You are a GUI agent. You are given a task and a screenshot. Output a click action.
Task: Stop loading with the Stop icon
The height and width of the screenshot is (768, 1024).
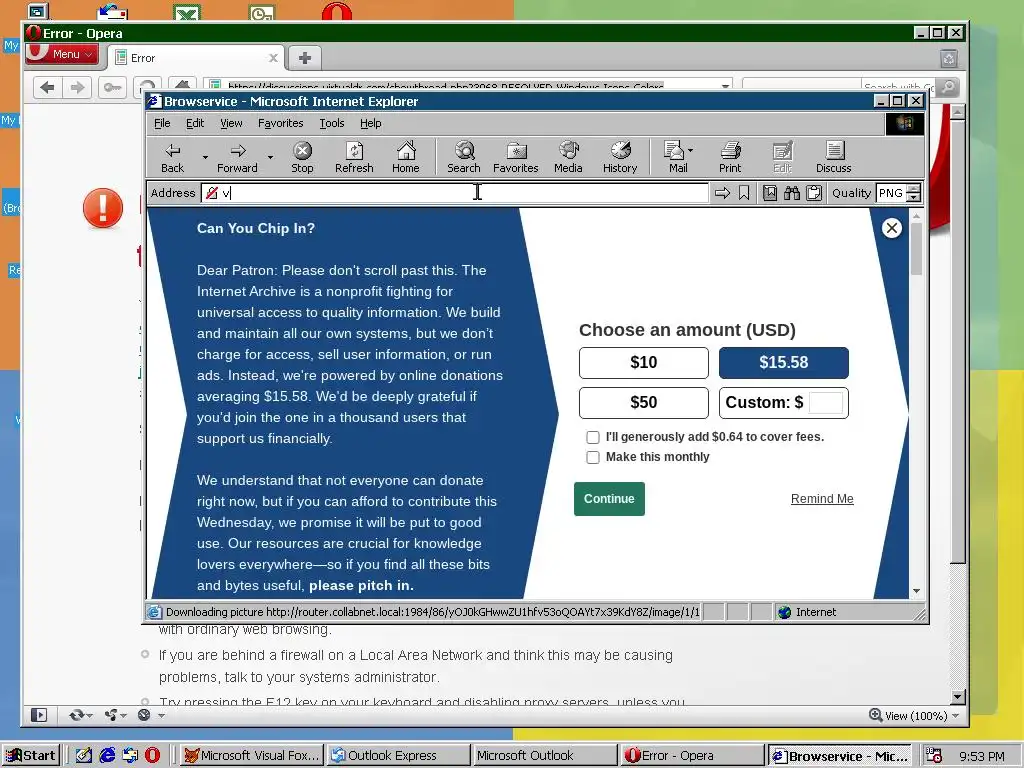302,158
